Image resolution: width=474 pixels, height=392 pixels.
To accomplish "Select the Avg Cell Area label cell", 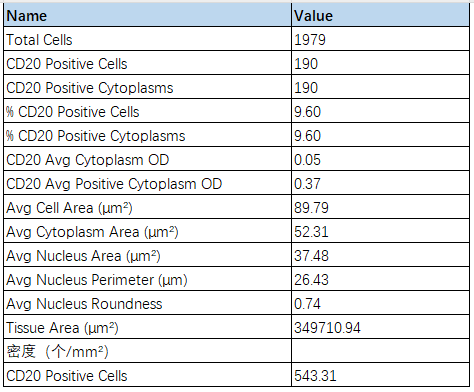I will click(x=148, y=207).
